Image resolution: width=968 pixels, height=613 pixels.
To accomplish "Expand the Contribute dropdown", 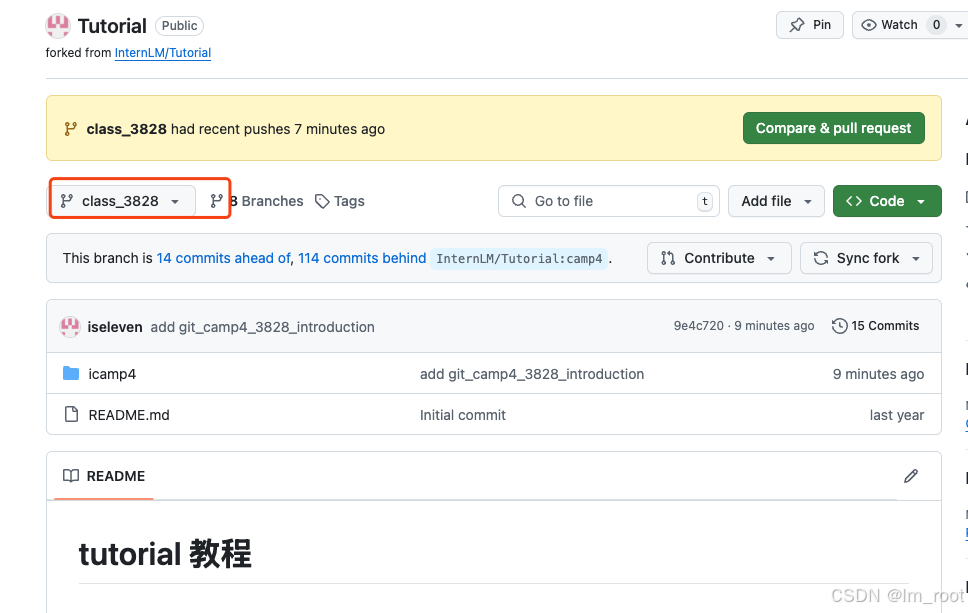I will (x=719, y=258).
